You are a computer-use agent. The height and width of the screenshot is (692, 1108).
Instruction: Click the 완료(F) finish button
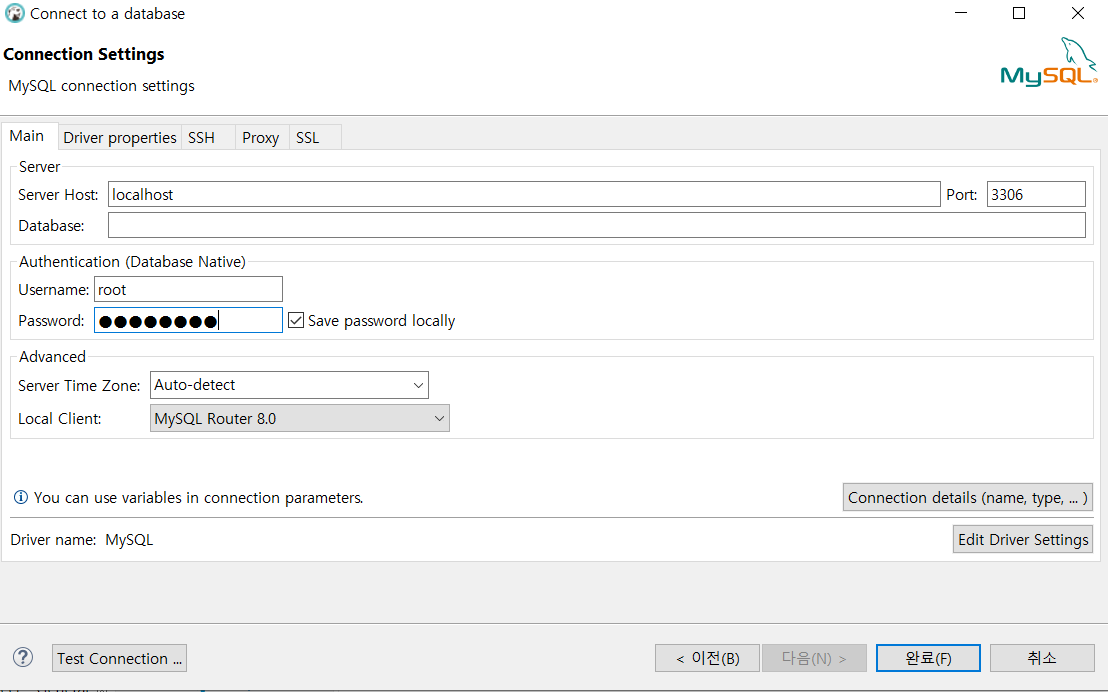click(928, 658)
